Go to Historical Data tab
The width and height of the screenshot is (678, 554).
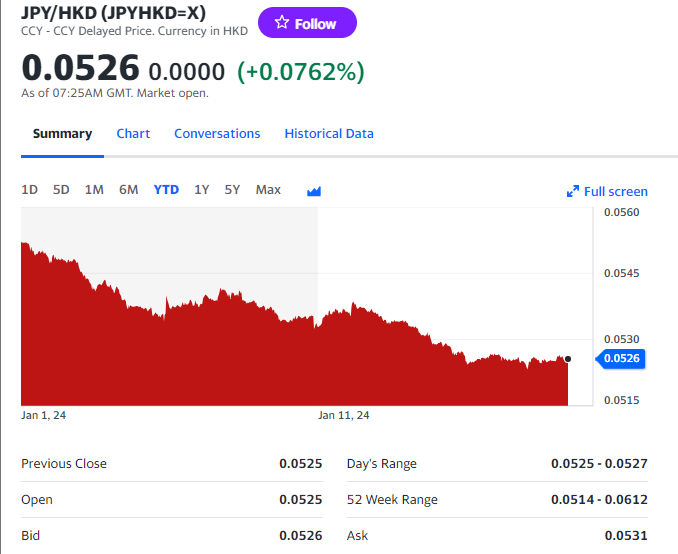pyautogui.click(x=329, y=134)
